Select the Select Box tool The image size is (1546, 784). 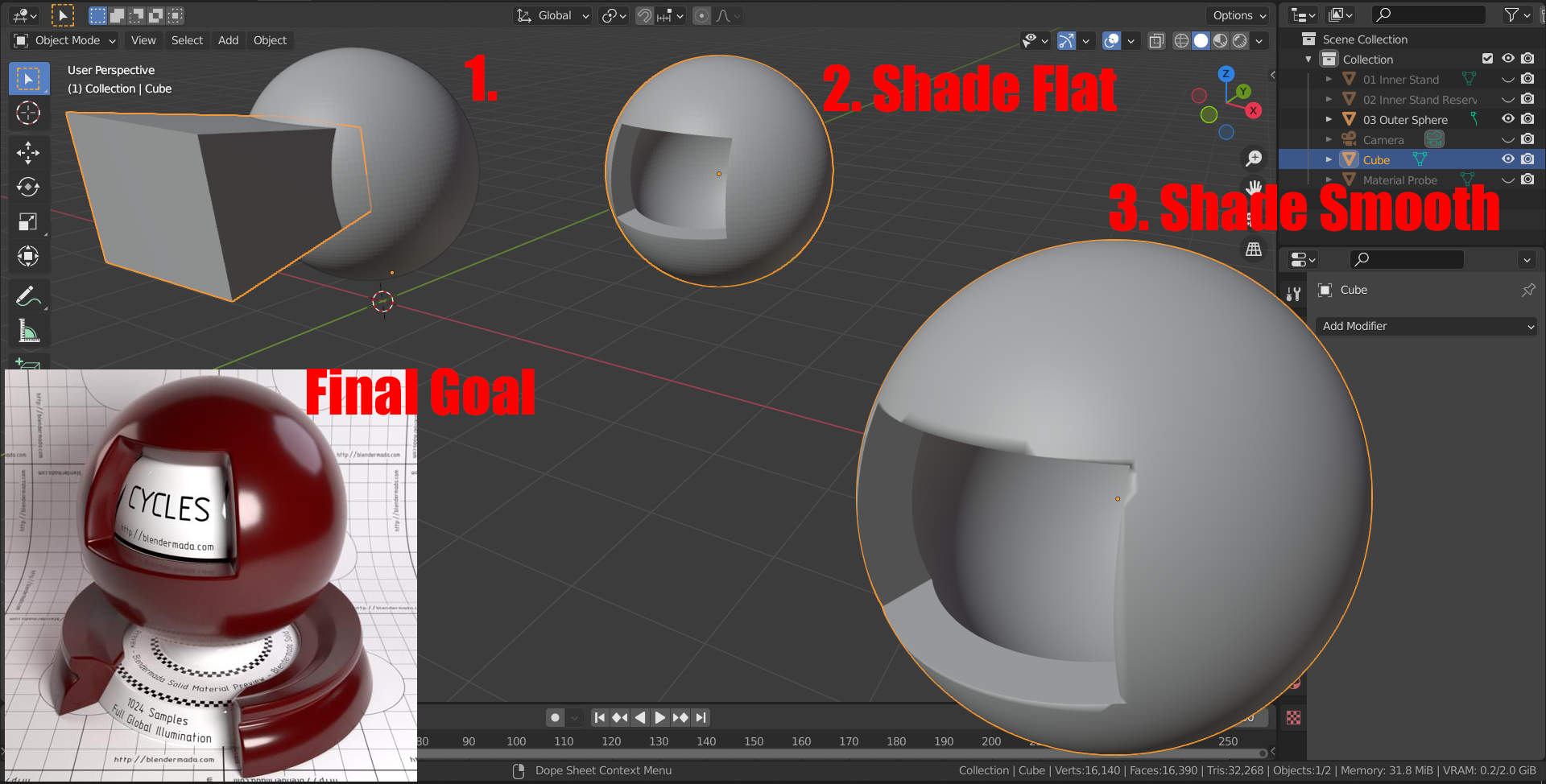coord(28,79)
